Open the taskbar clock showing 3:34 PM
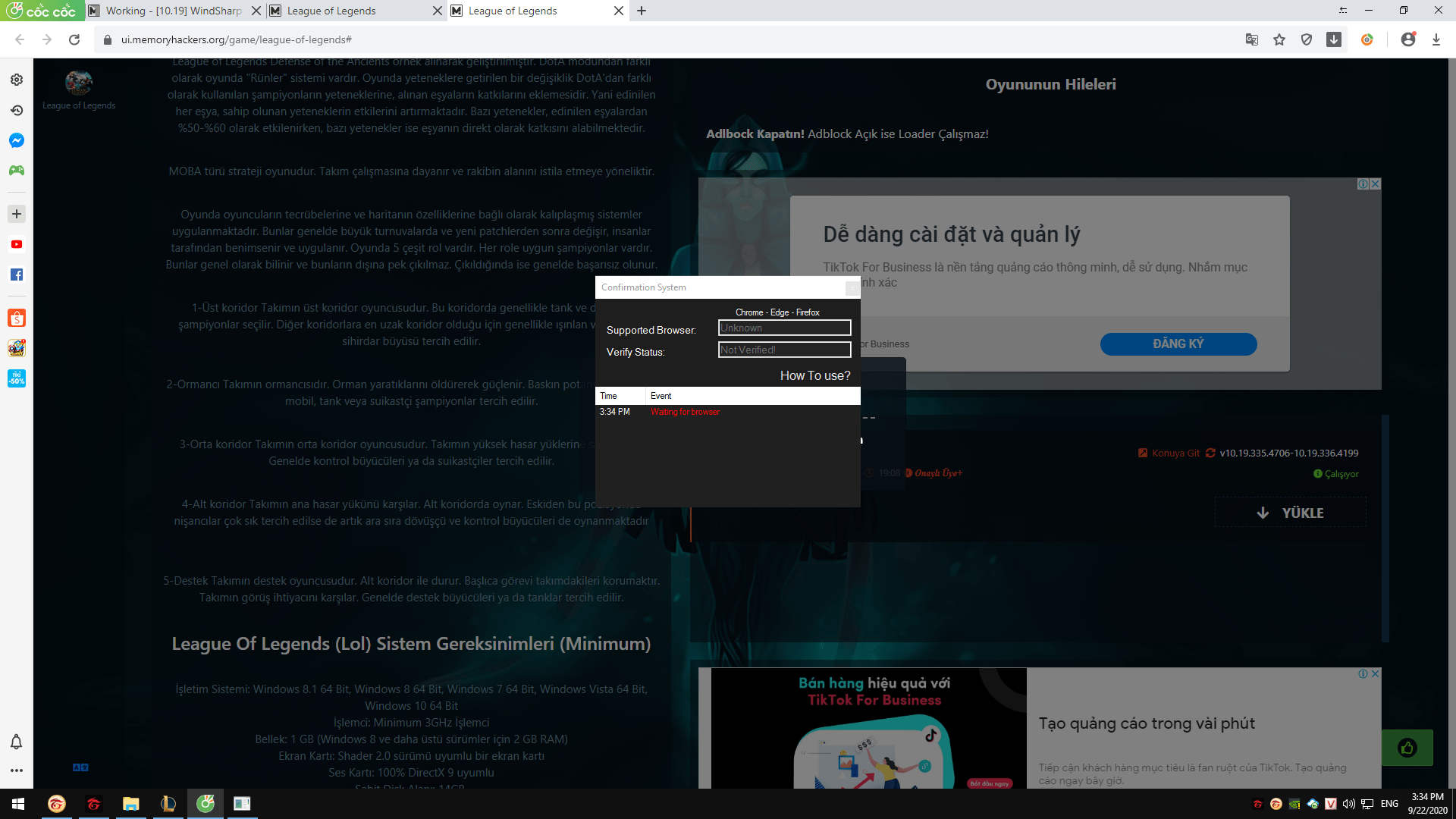The width and height of the screenshot is (1456, 819). pyautogui.click(x=1427, y=804)
